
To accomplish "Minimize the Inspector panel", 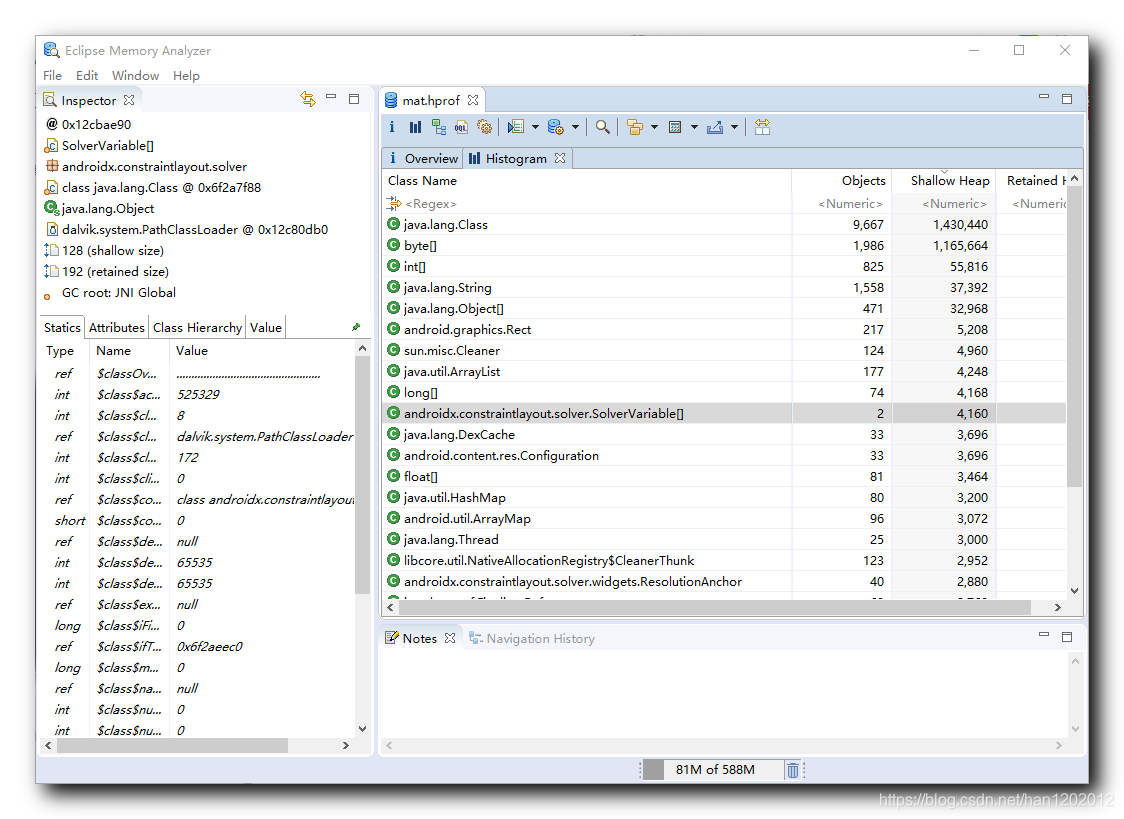I will click(331, 97).
